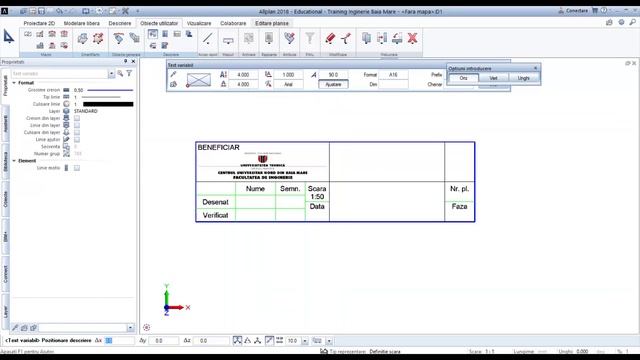Click the mirror icon in Prelucrare group
The width and height of the screenshot is (640, 360).
[x=382, y=38]
